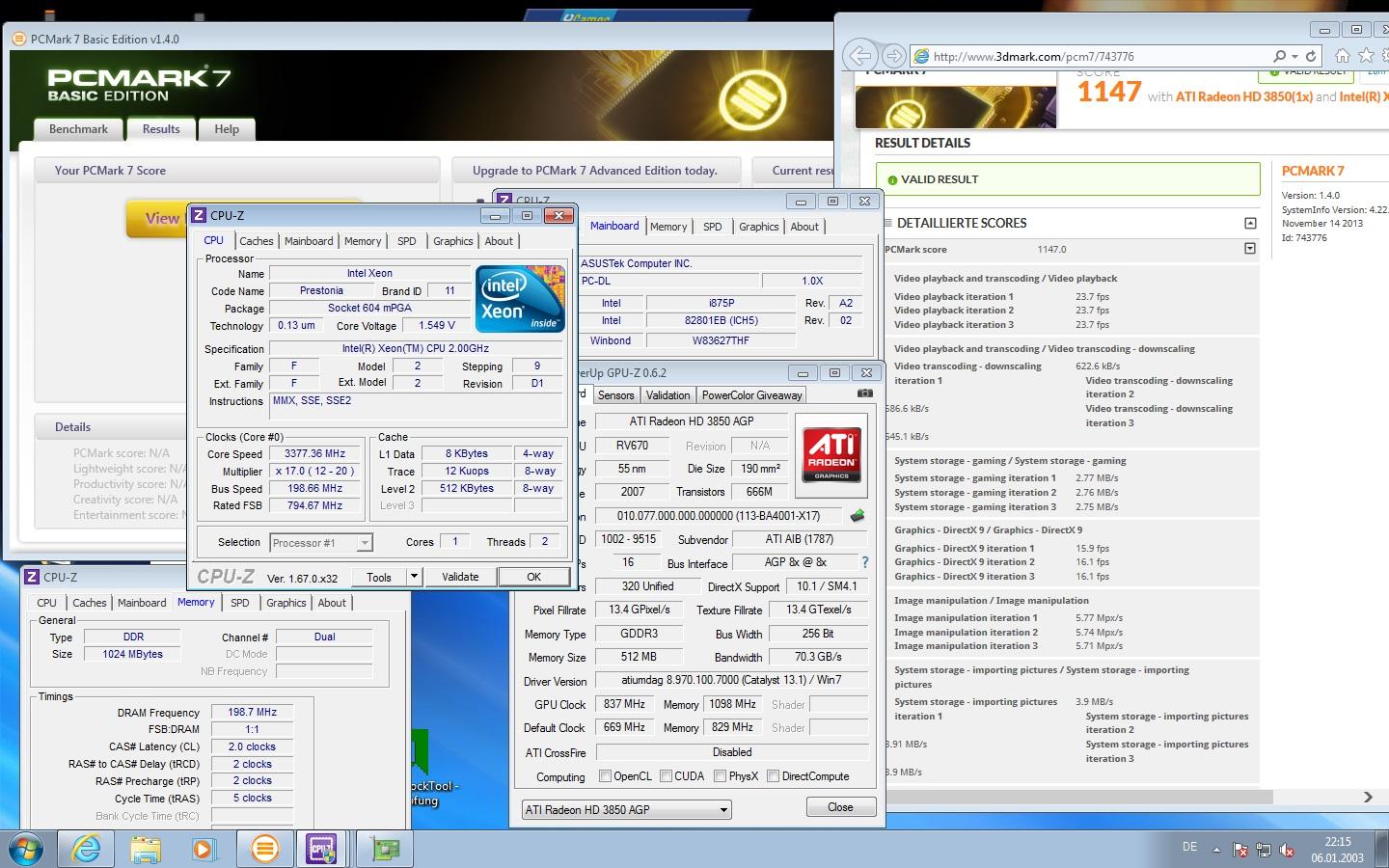This screenshot has width=1389, height=868.
Task: Show hidden tray icons arrow
Action: 1216,850
